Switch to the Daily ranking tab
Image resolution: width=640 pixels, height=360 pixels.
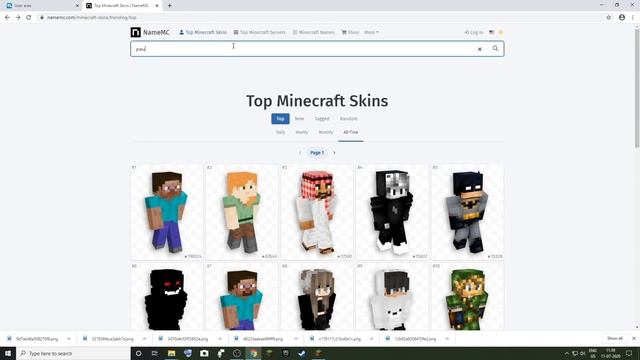[x=280, y=132]
